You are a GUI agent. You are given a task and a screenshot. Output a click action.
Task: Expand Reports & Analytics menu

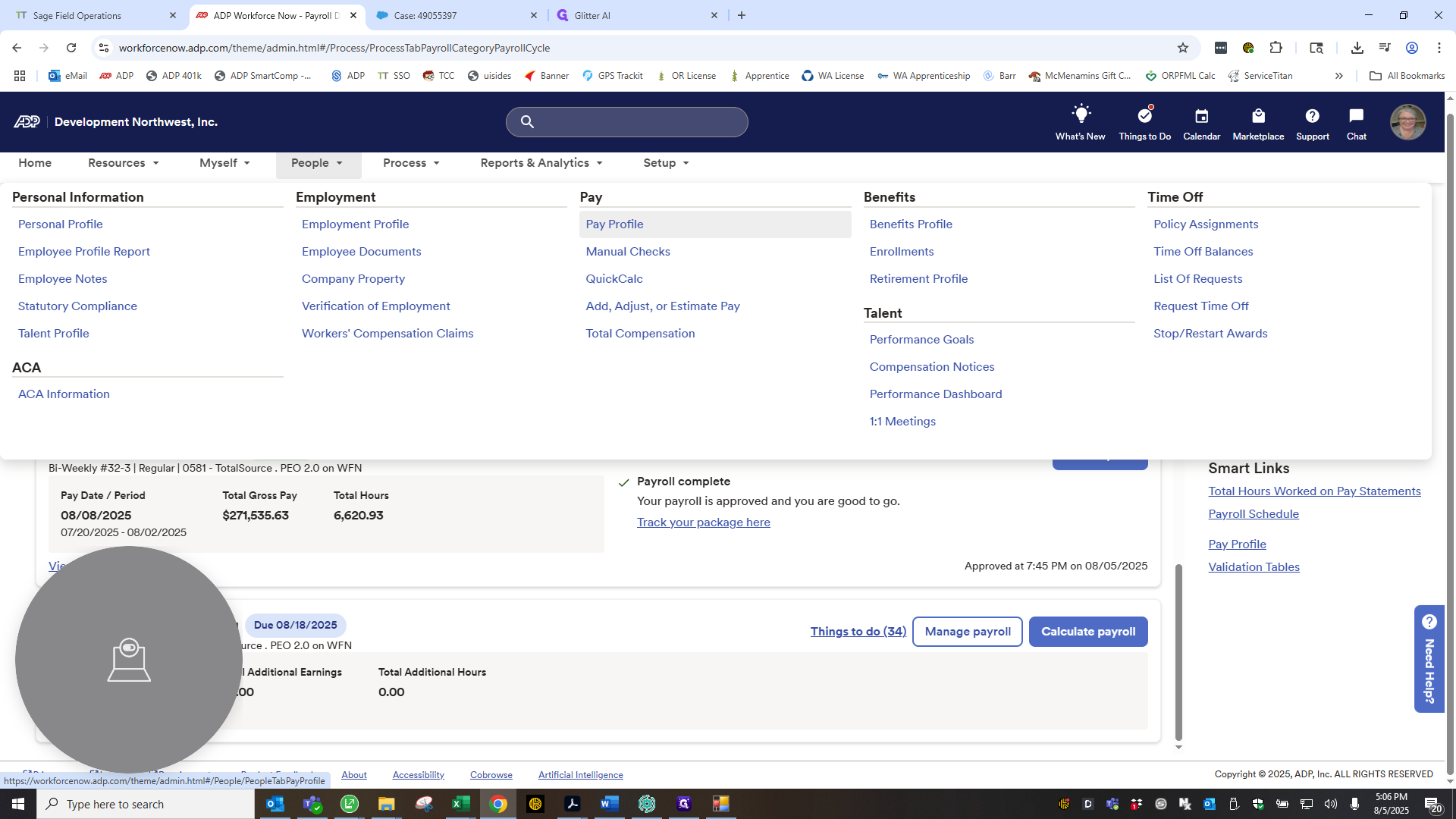coord(541,163)
